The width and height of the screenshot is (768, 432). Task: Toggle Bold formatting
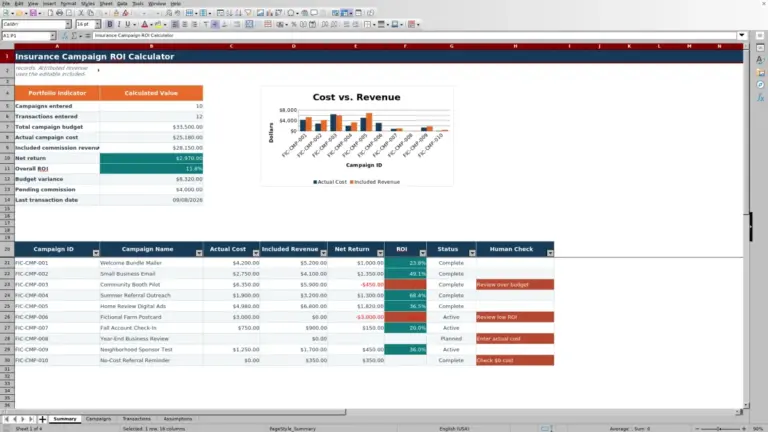click(110, 24)
